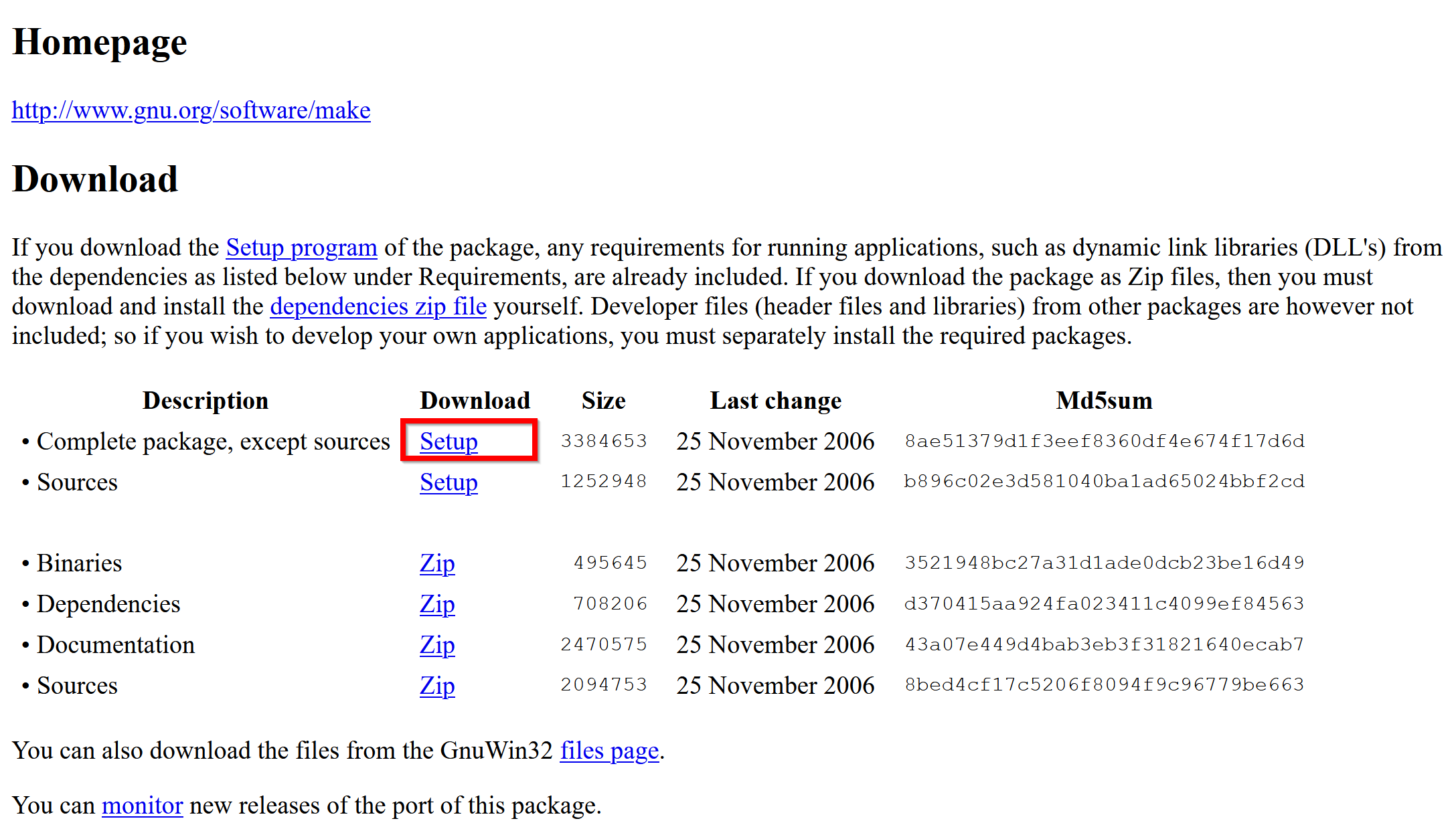Image resolution: width=1456 pixels, height=835 pixels.
Task: Click the 'Last change' column header
Action: pyautogui.click(x=775, y=401)
